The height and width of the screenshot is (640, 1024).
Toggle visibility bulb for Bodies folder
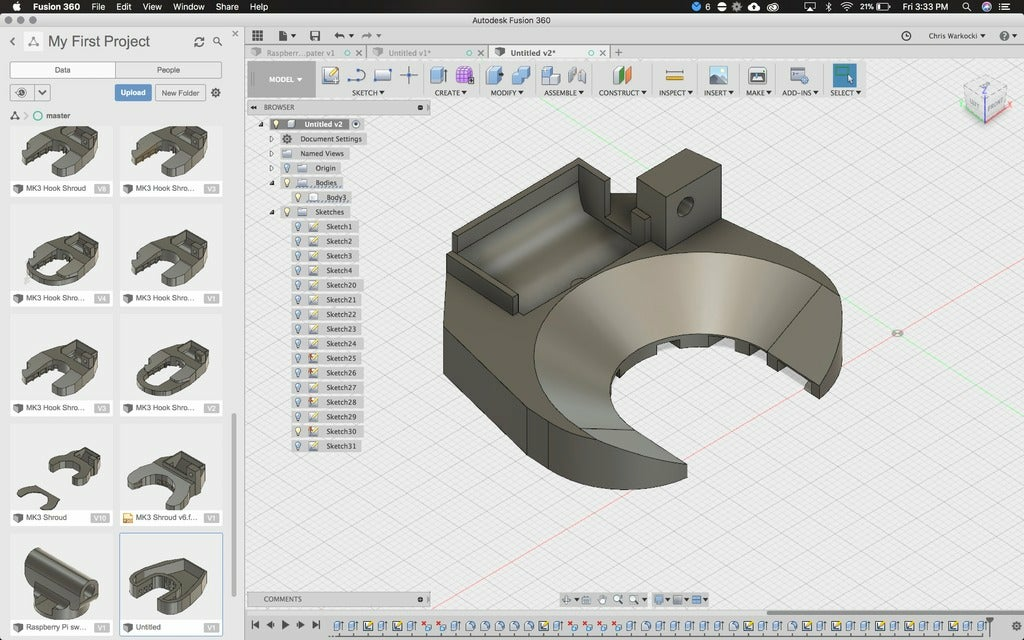[x=286, y=183]
